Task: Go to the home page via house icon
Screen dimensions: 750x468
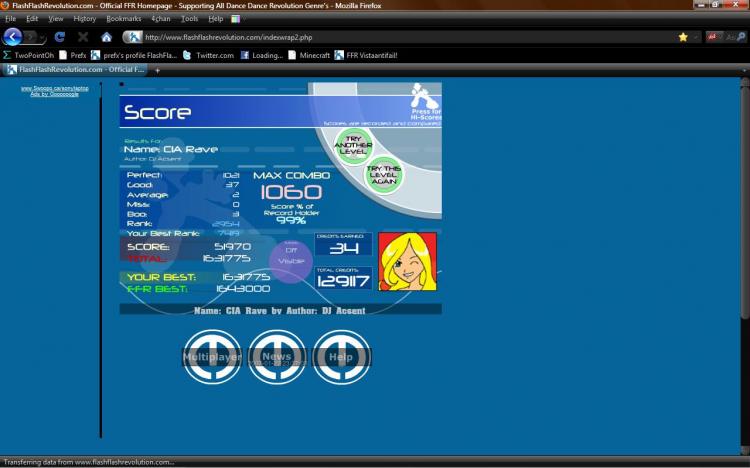Action: (x=106, y=37)
